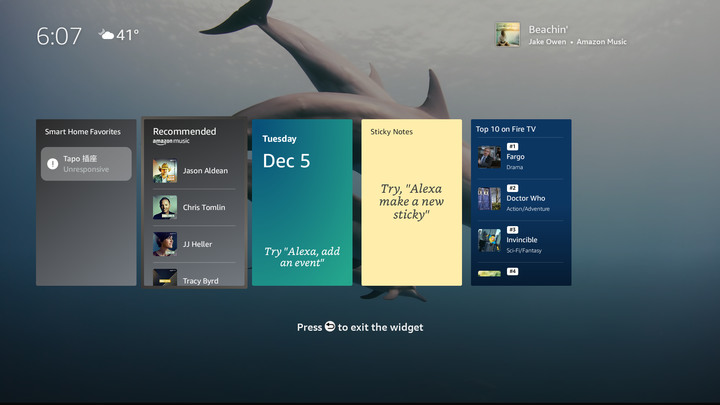Viewport: 720px width, 405px height.
Task: Open the Recommended Amazon Music widget title
Action: (184, 131)
